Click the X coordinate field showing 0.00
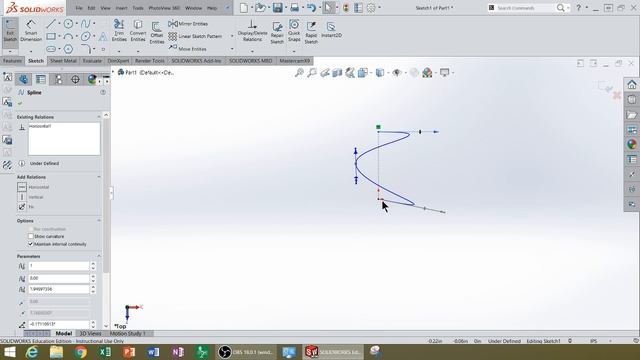 pyautogui.click(x=59, y=278)
